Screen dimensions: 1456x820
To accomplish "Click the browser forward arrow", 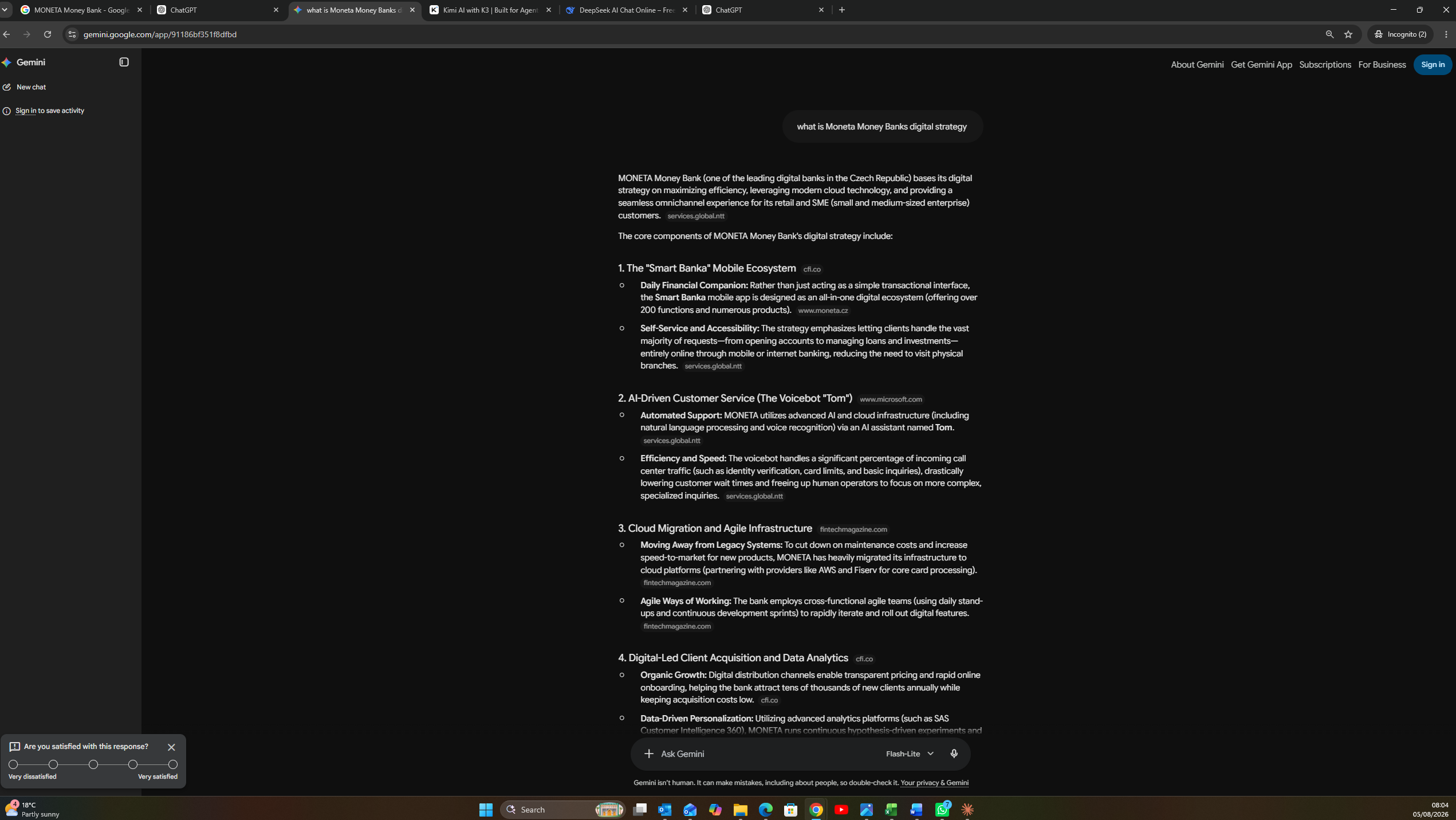I will pyautogui.click(x=27, y=34).
